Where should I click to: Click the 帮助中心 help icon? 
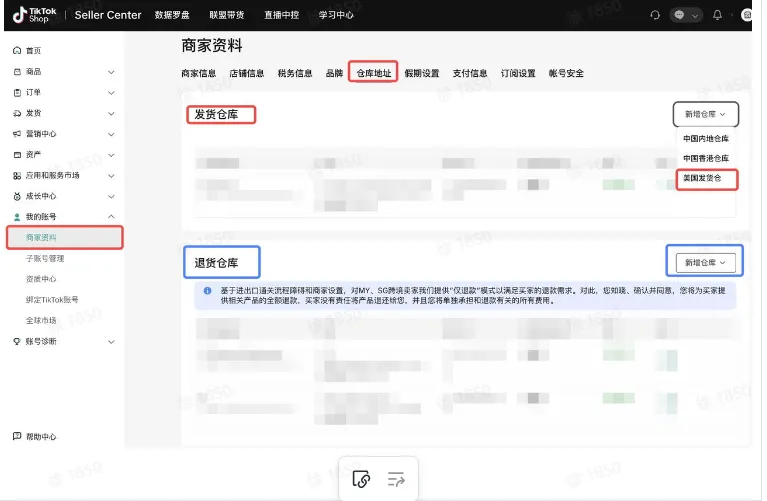point(17,436)
